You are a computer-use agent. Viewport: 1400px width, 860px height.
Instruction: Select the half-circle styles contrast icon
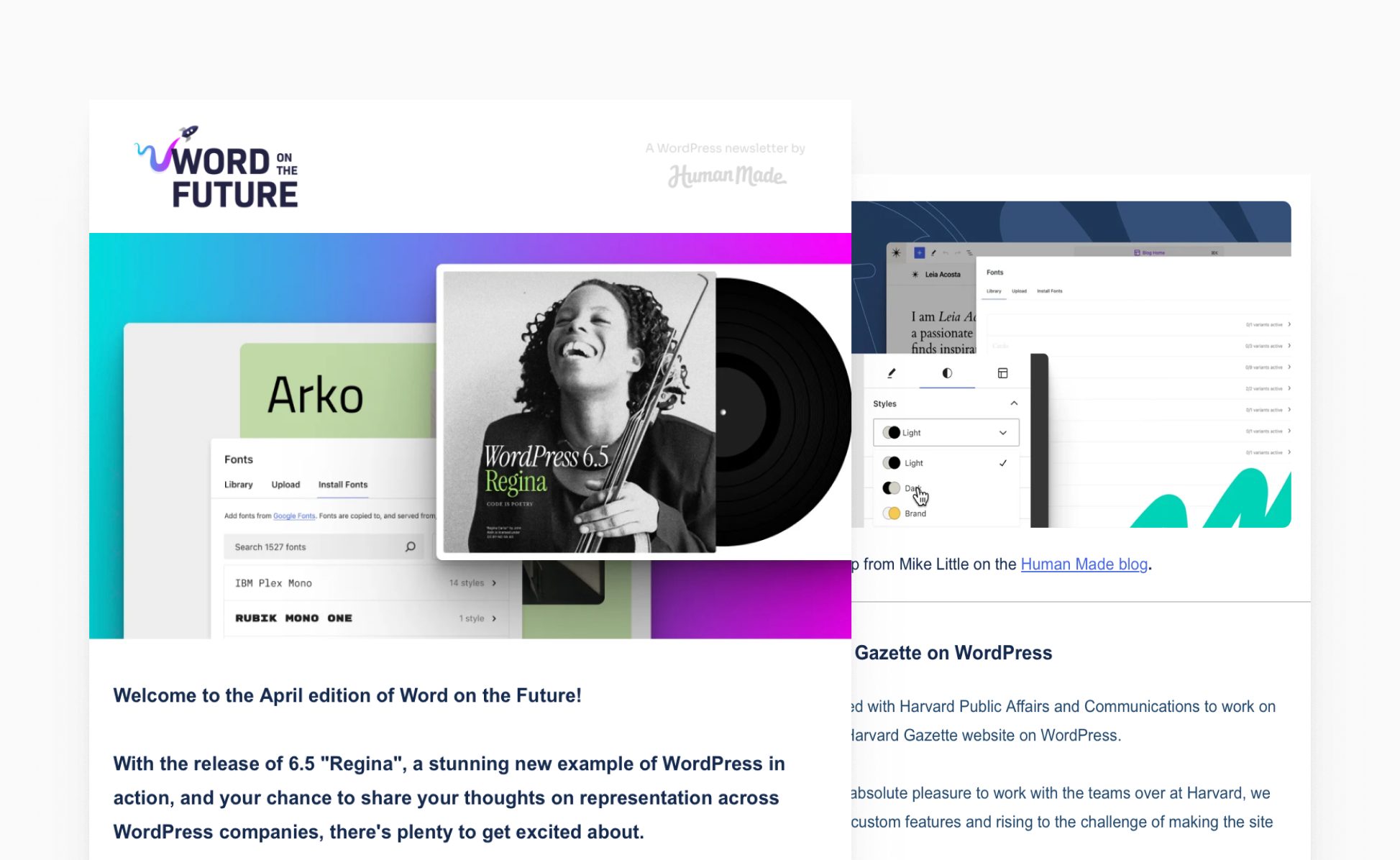[947, 373]
